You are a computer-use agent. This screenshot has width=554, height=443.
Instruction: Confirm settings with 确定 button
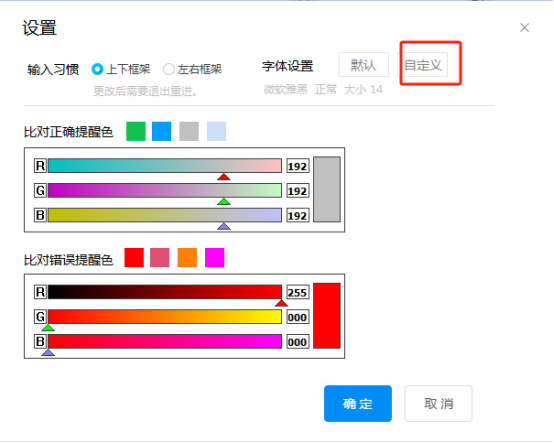[358, 403]
